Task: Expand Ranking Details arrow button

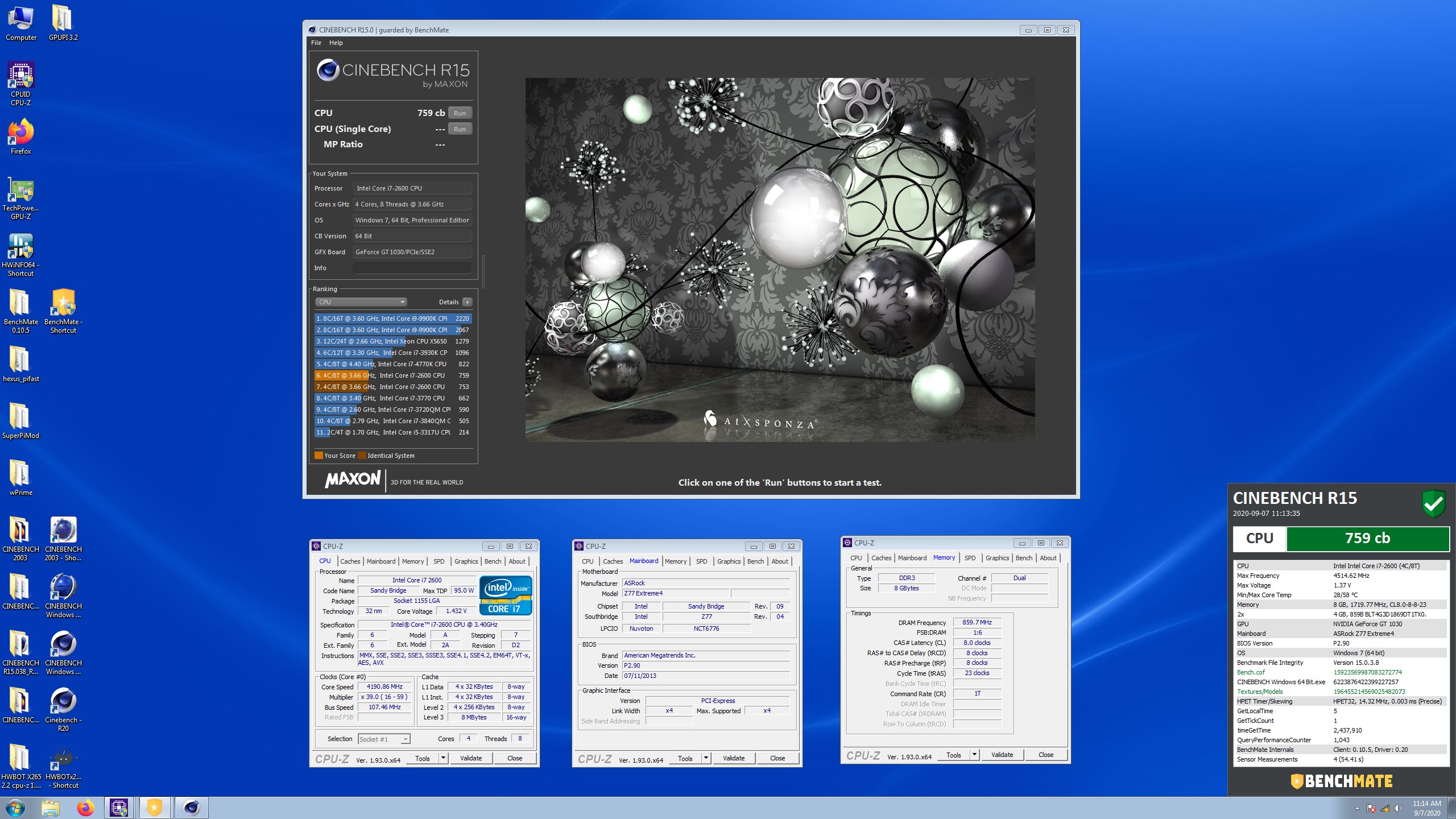Action: click(x=468, y=302)
